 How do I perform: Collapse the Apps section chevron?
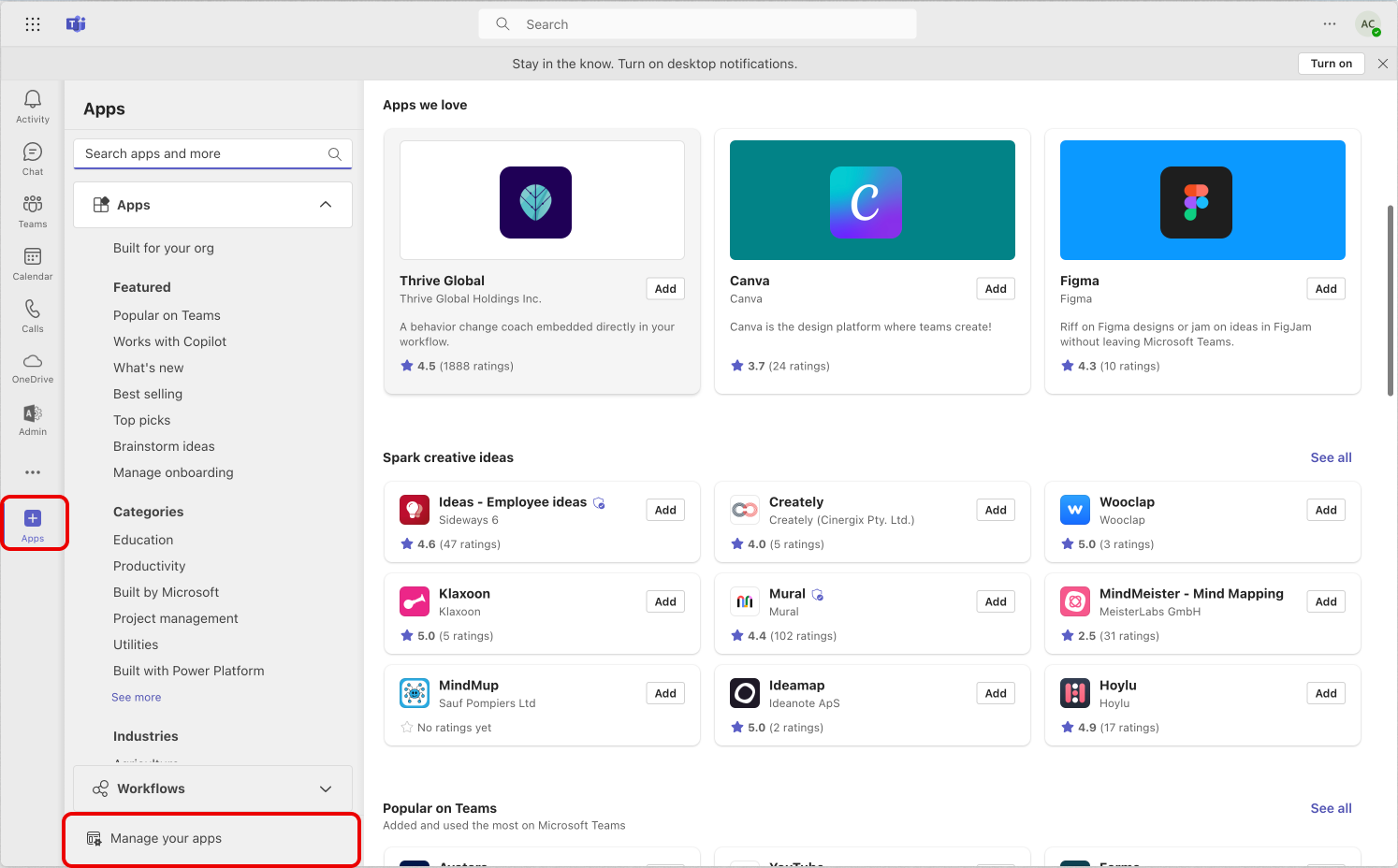pos(326,205)
